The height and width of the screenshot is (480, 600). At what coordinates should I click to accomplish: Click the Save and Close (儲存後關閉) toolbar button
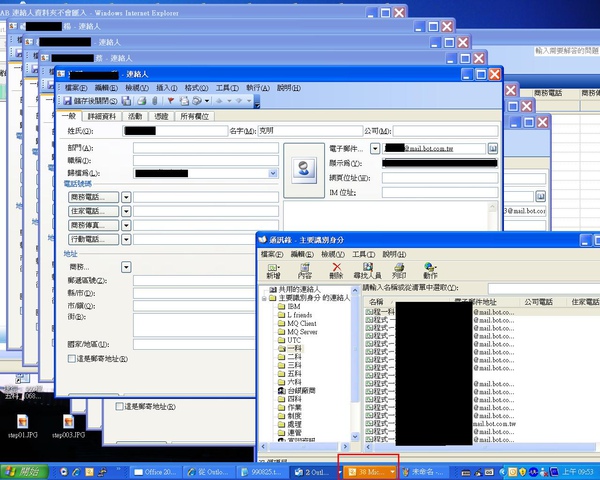coord(90,101)
